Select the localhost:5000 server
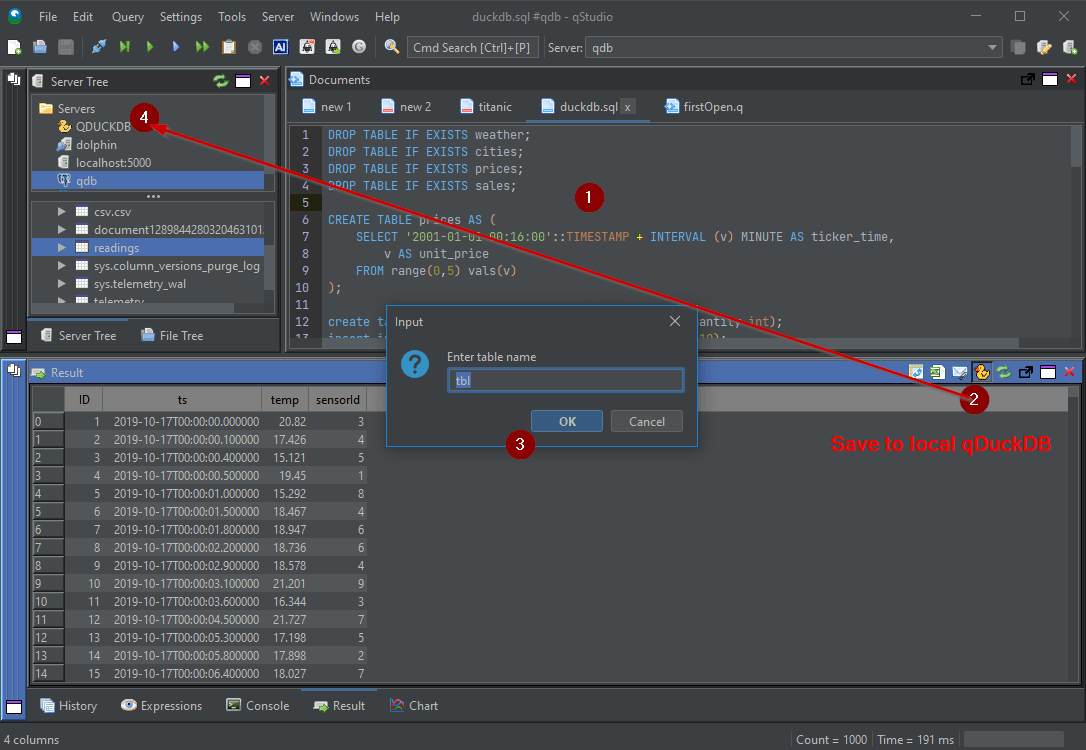Screen dimensions: 1086x750 (114, 163)
